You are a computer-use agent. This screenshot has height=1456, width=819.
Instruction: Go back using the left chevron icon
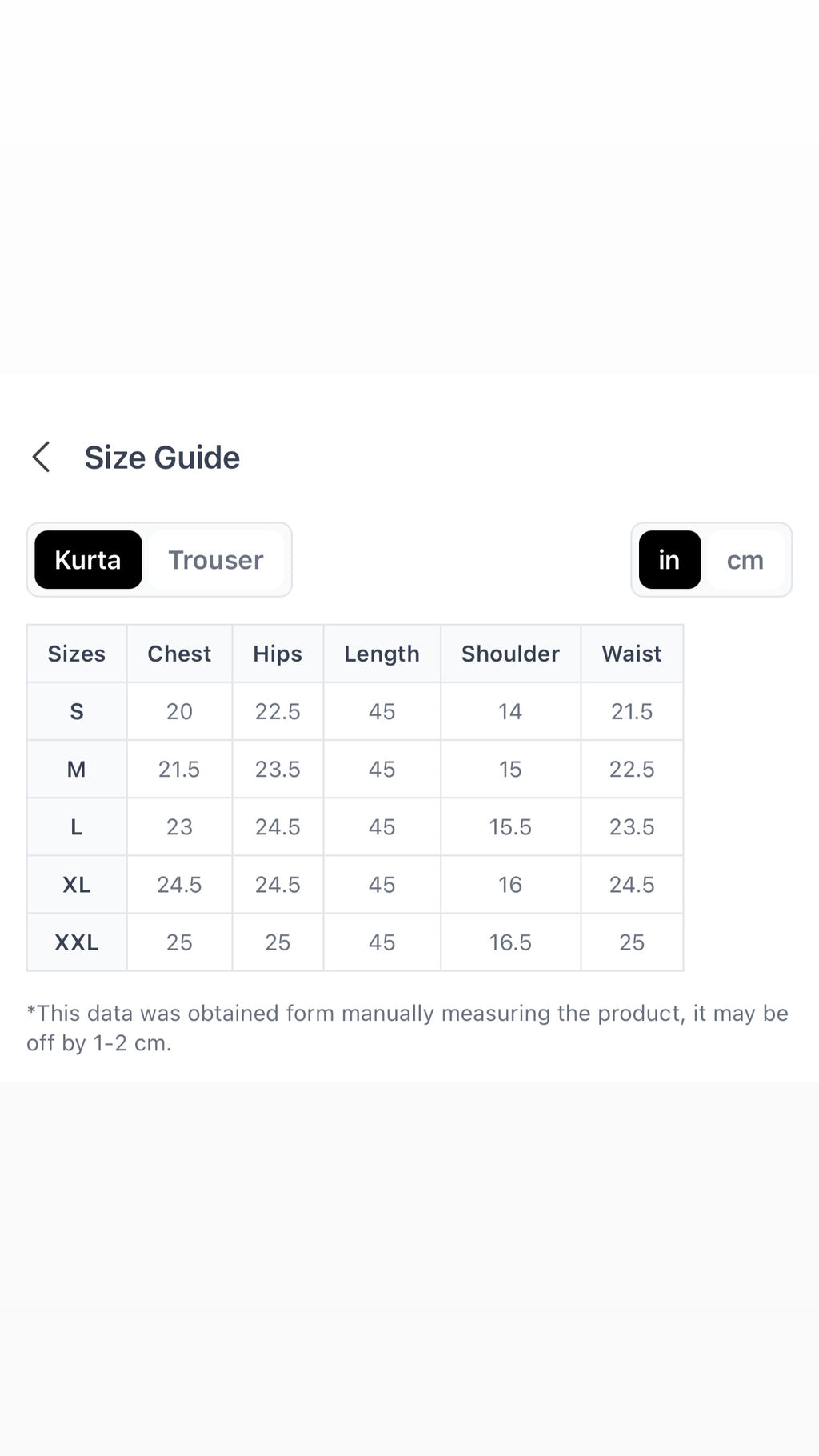coord(41,457)
